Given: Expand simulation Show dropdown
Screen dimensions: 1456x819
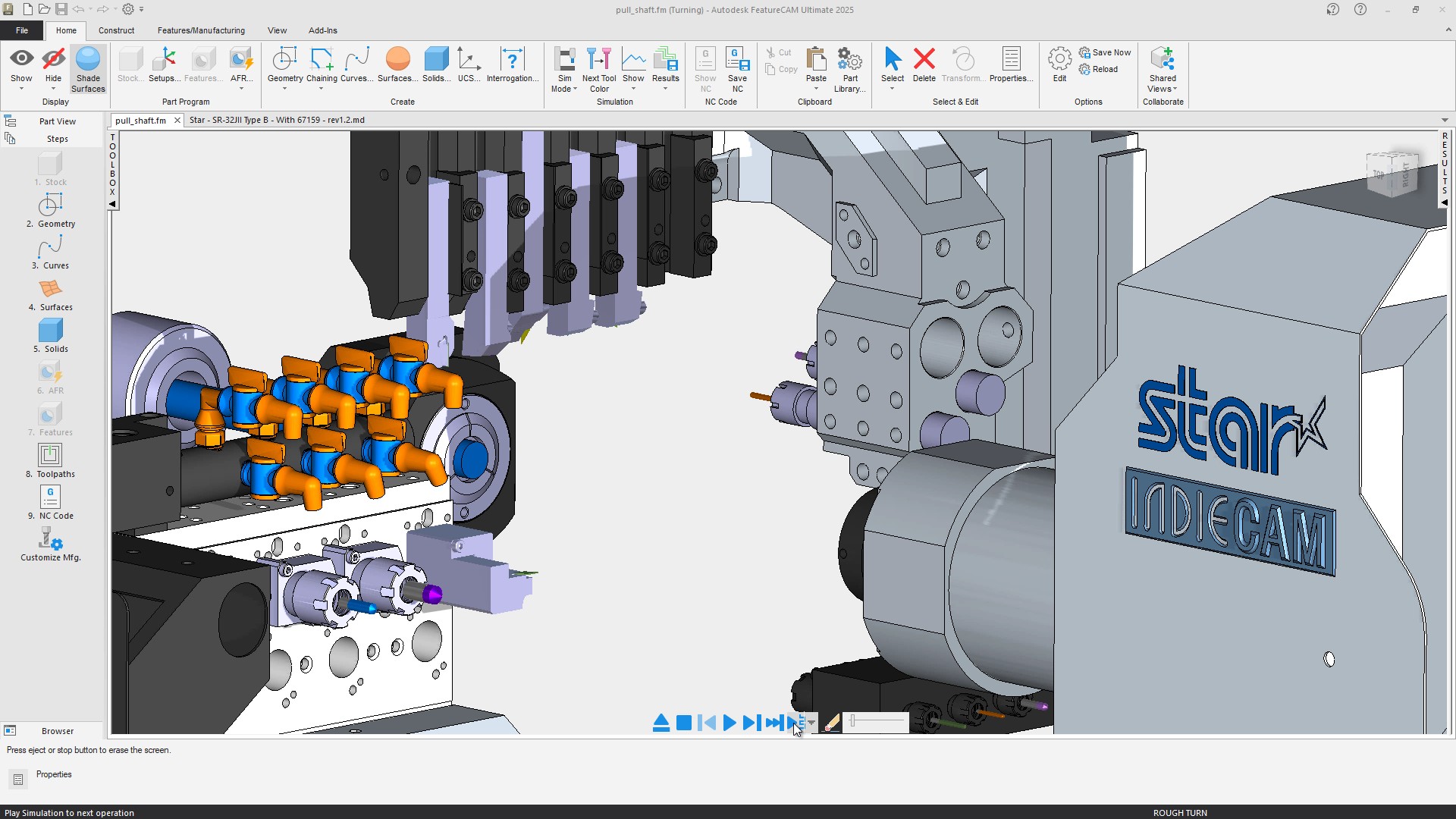Looking at the screenshot, I should coord(633,89).
